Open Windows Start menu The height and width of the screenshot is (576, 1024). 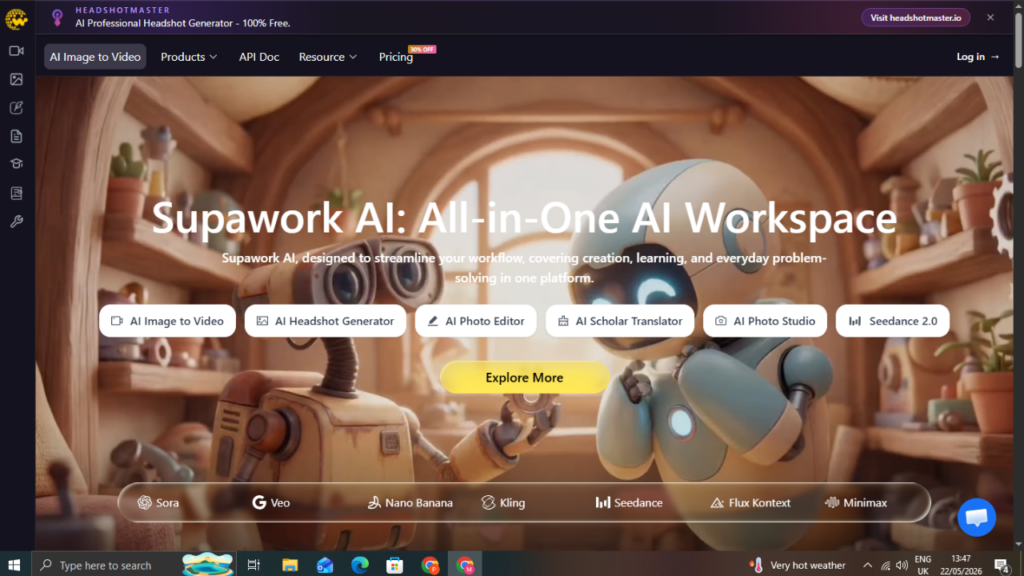[14, 565]
